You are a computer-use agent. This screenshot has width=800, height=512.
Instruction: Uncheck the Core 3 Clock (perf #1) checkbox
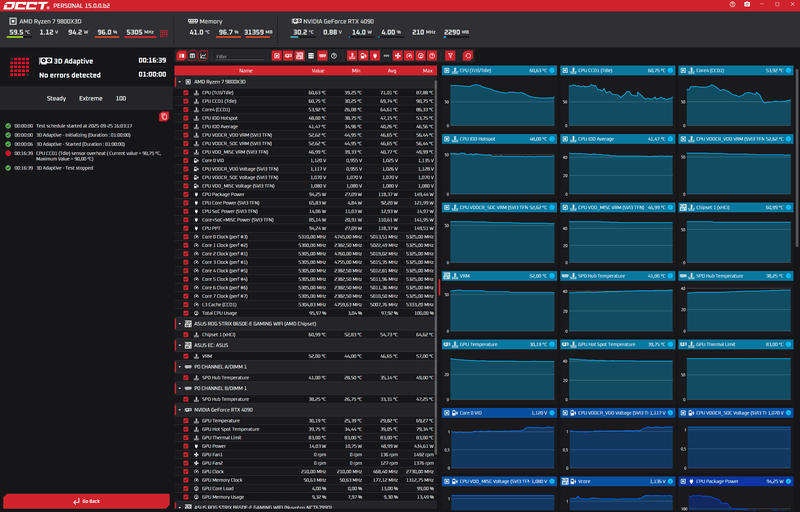tap(186, 262)
